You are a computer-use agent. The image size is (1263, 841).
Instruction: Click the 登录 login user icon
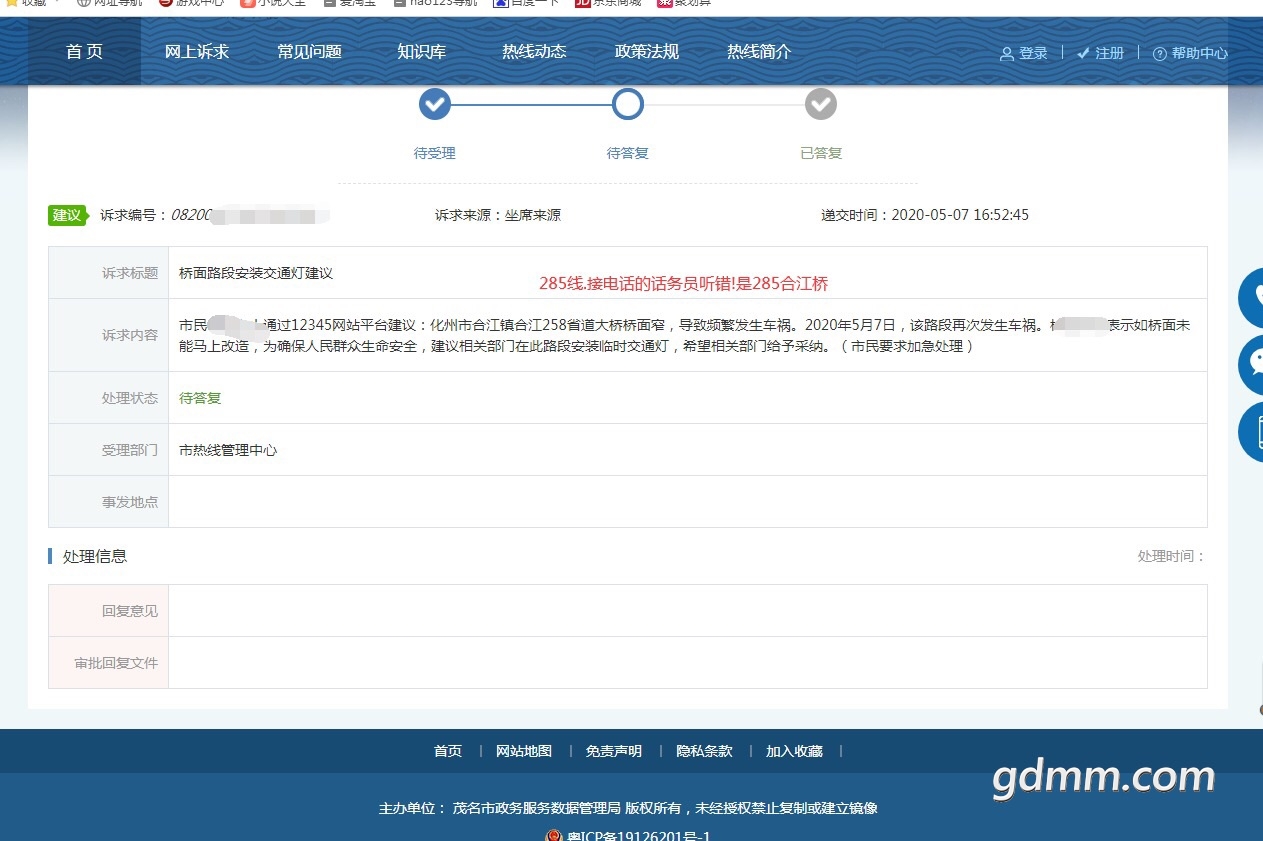(1007, 54)
